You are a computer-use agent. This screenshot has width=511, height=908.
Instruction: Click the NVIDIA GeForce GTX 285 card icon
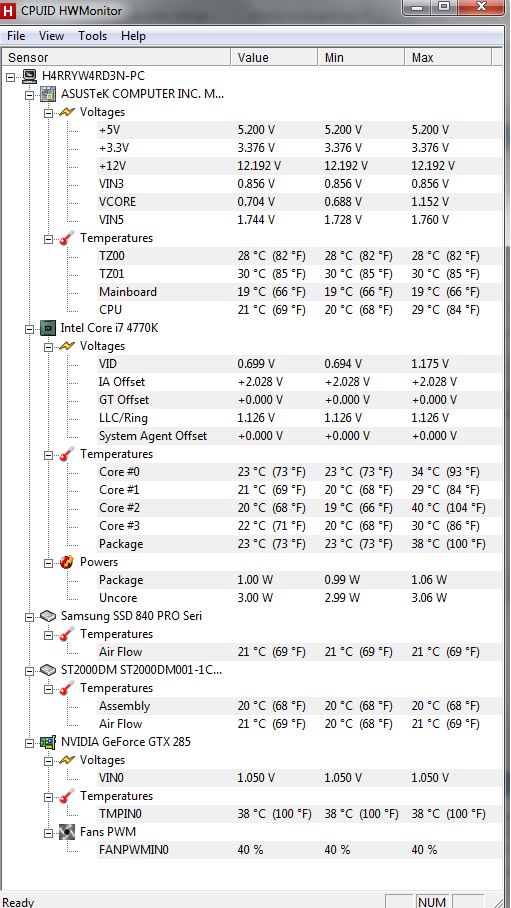point(48,742)
